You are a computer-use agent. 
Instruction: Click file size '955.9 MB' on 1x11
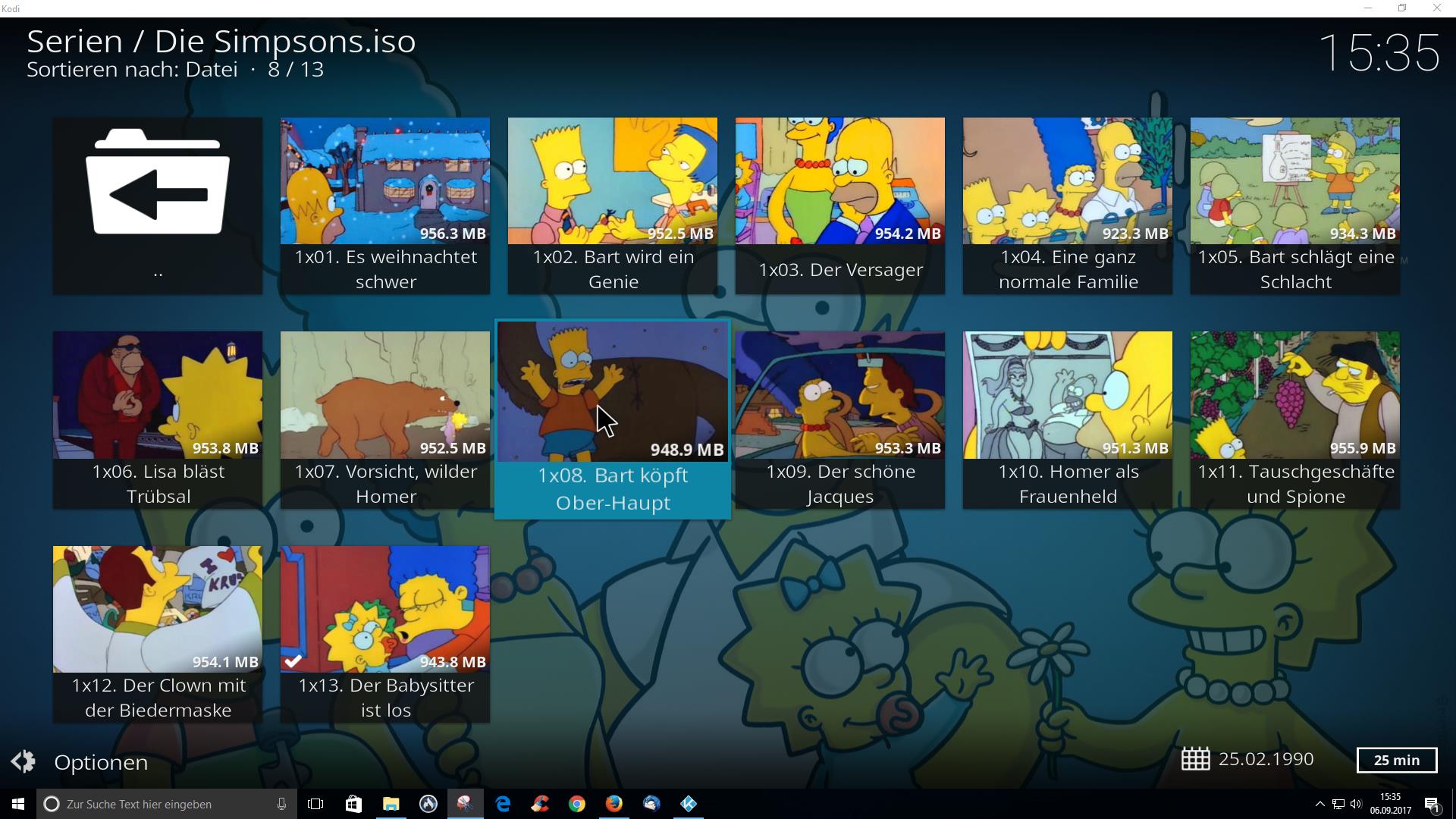point(1363,448)
